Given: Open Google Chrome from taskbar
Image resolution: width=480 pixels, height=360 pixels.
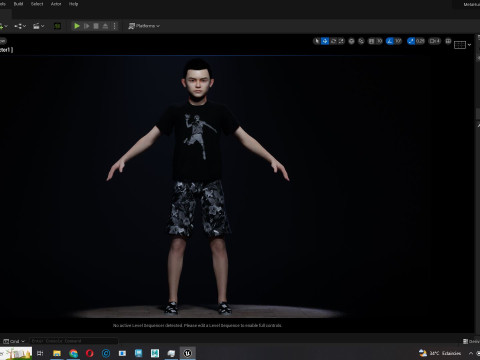Looking at the screenshot, I should 73,353.
